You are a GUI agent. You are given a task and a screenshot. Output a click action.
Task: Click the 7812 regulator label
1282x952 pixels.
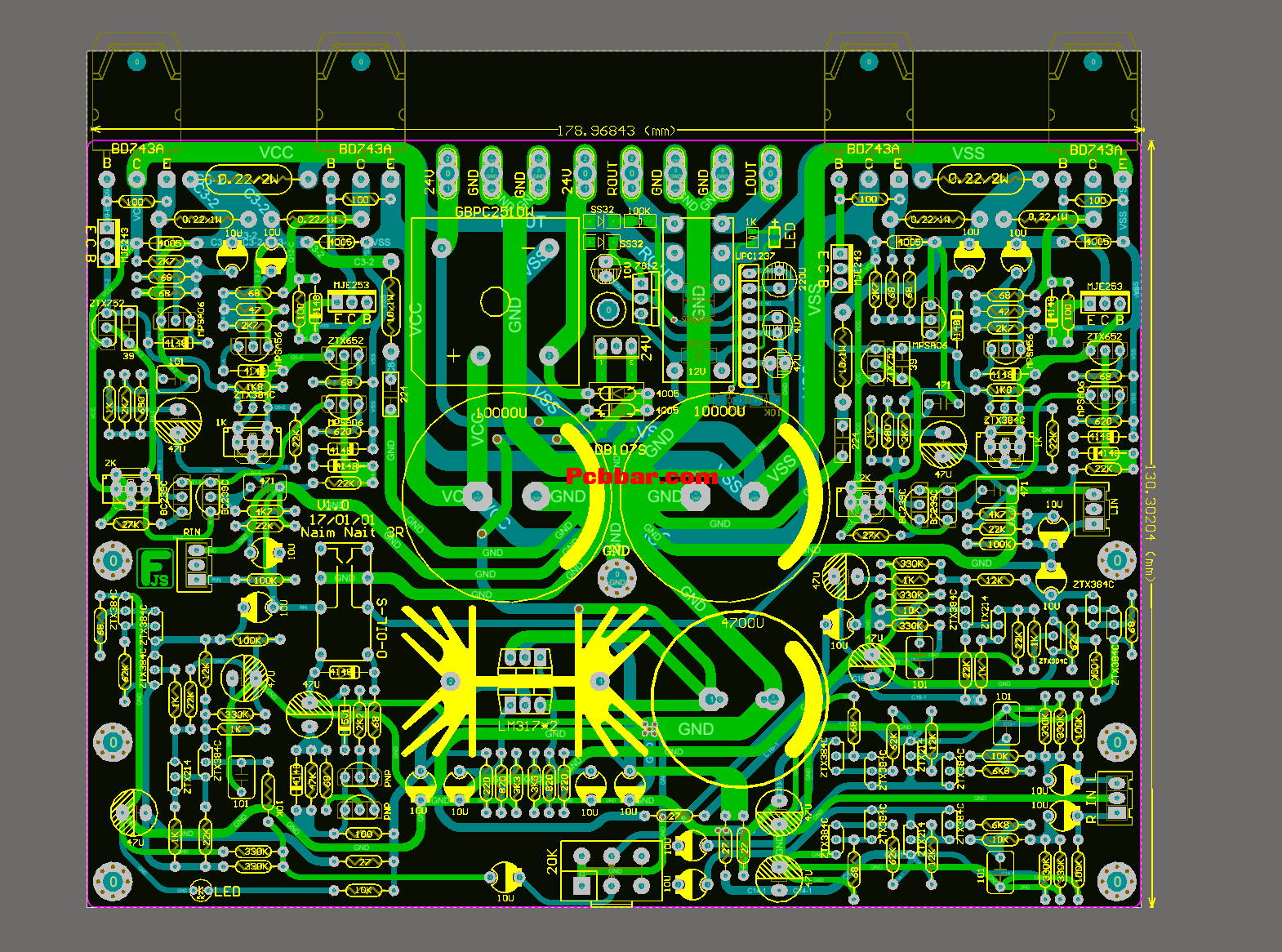coord(646,266)
